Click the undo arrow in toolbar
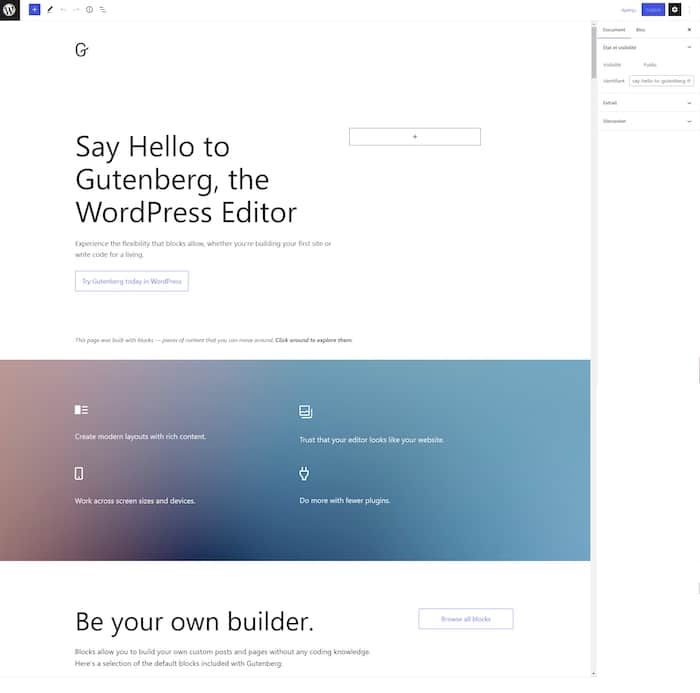This screenshot has height=693, width=700. click(63, 9)
